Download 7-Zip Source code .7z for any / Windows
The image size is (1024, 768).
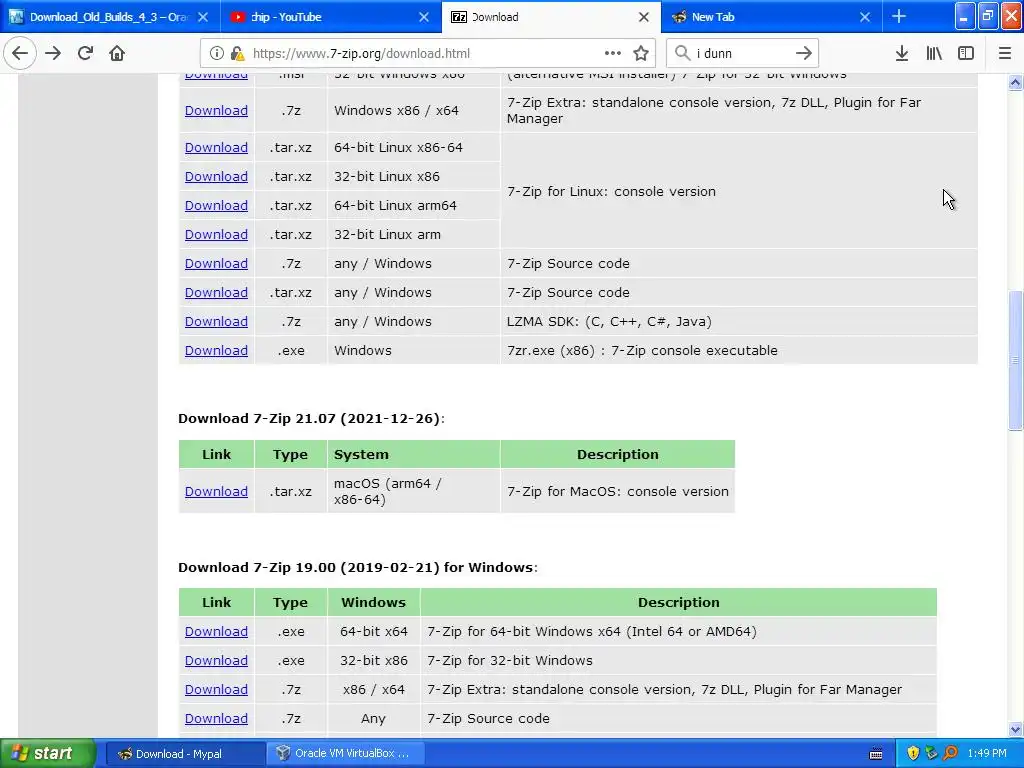click(x=216, y=263)
